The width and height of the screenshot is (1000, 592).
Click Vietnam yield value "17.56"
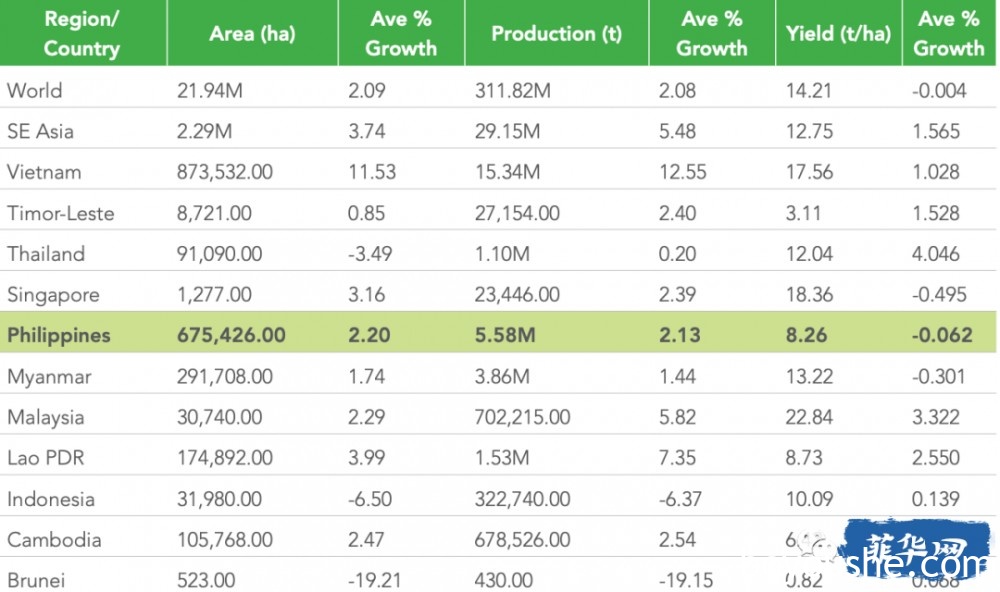pyautogui.click(x=809, y=172)
